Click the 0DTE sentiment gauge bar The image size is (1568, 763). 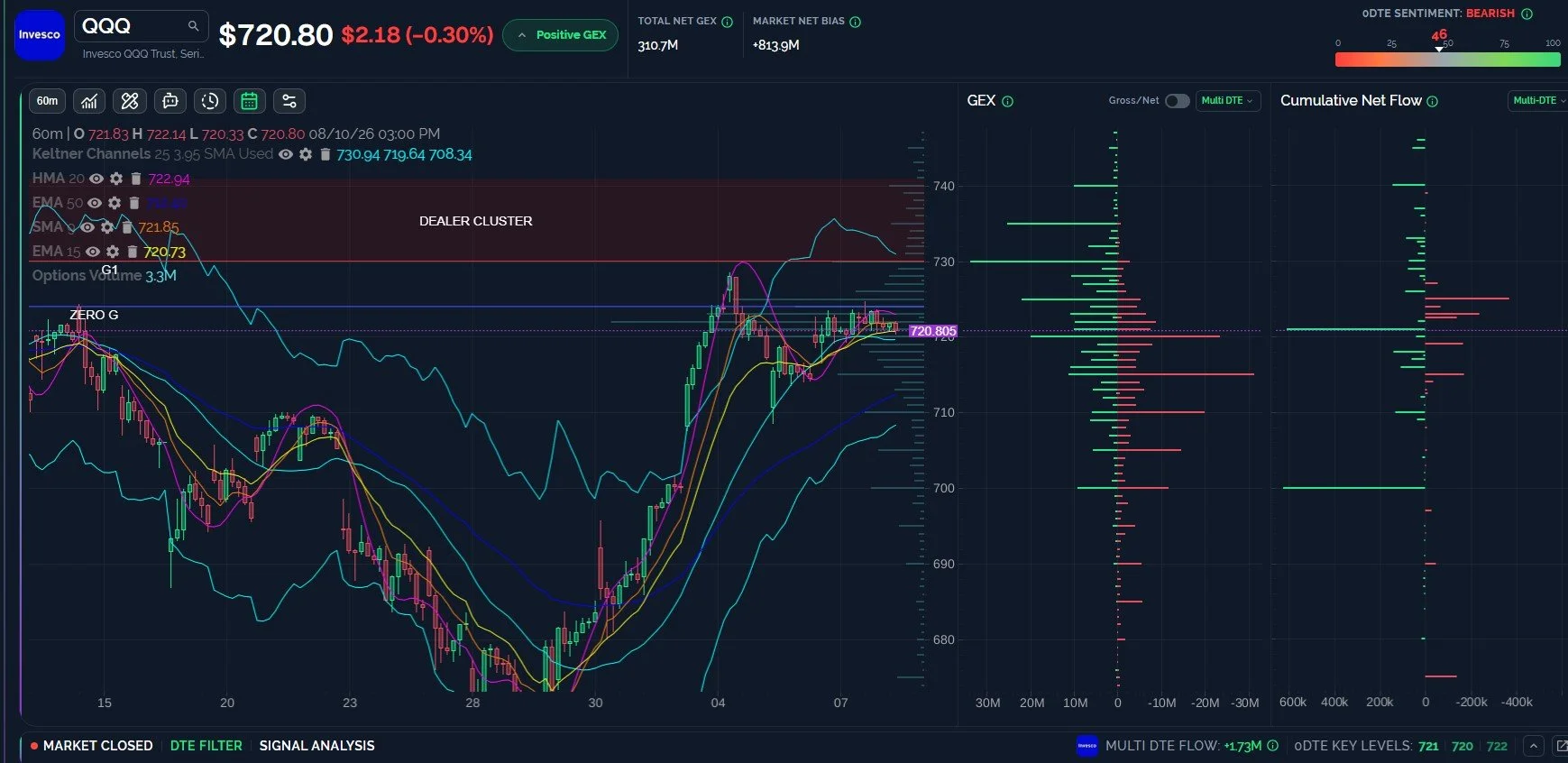click(x=1447, y=60)
